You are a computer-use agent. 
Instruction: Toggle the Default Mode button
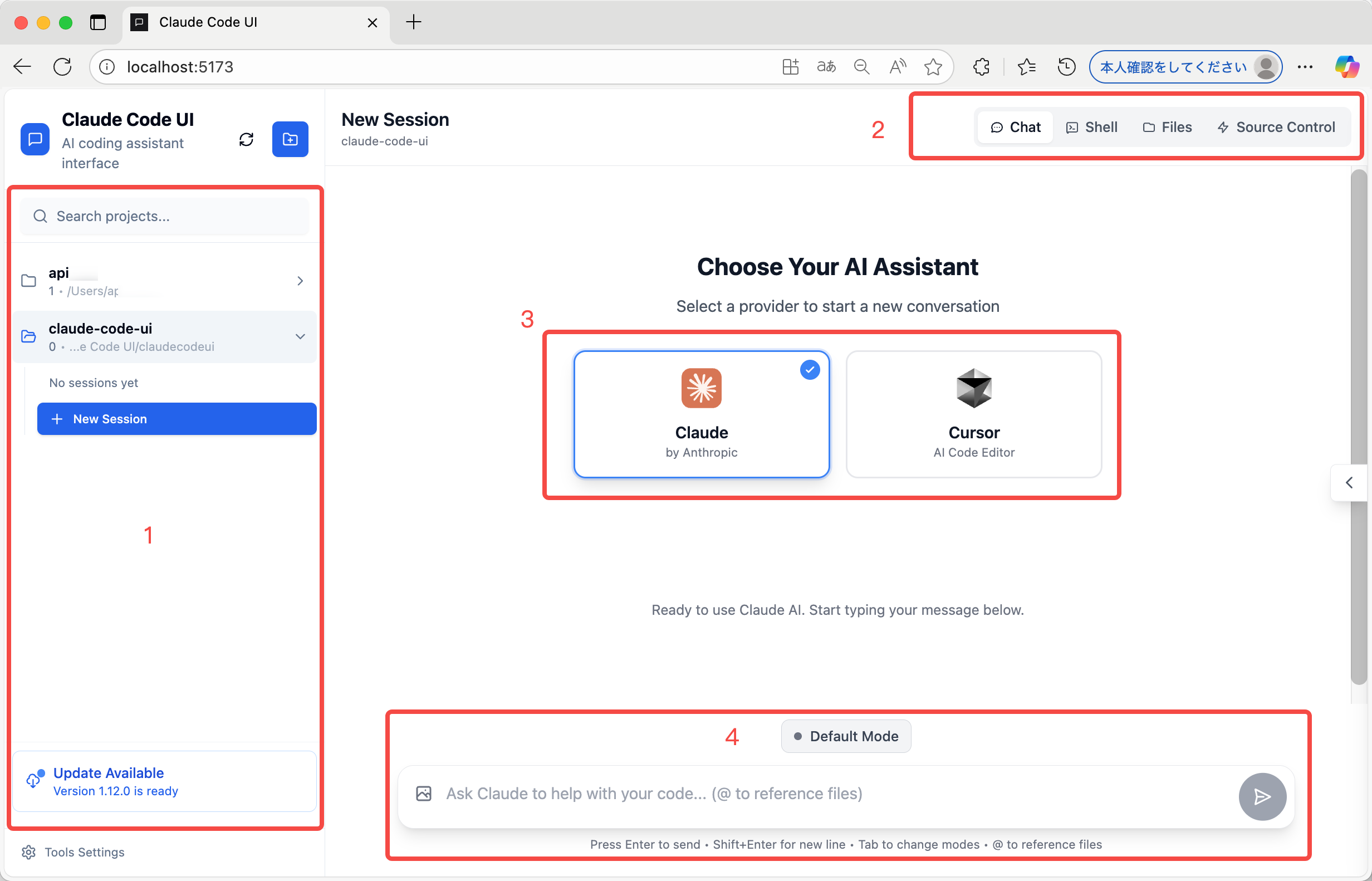point(845,736)
